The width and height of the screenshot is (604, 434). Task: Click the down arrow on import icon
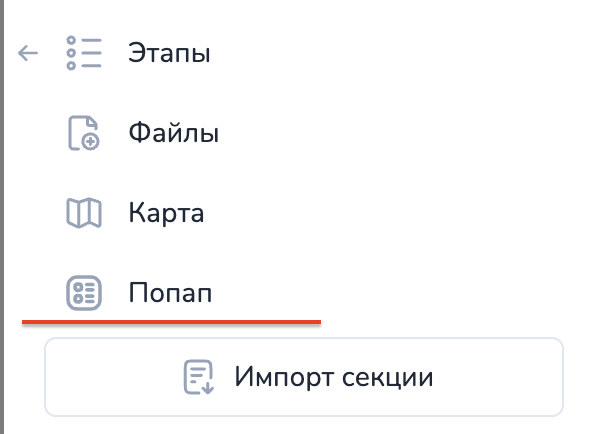click(208, 386)
